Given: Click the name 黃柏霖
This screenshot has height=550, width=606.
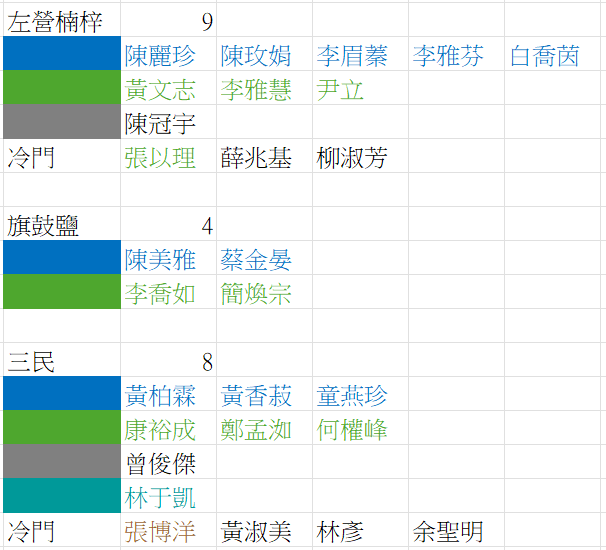Looking at the screenshot, I should click(x=160, y=396).
